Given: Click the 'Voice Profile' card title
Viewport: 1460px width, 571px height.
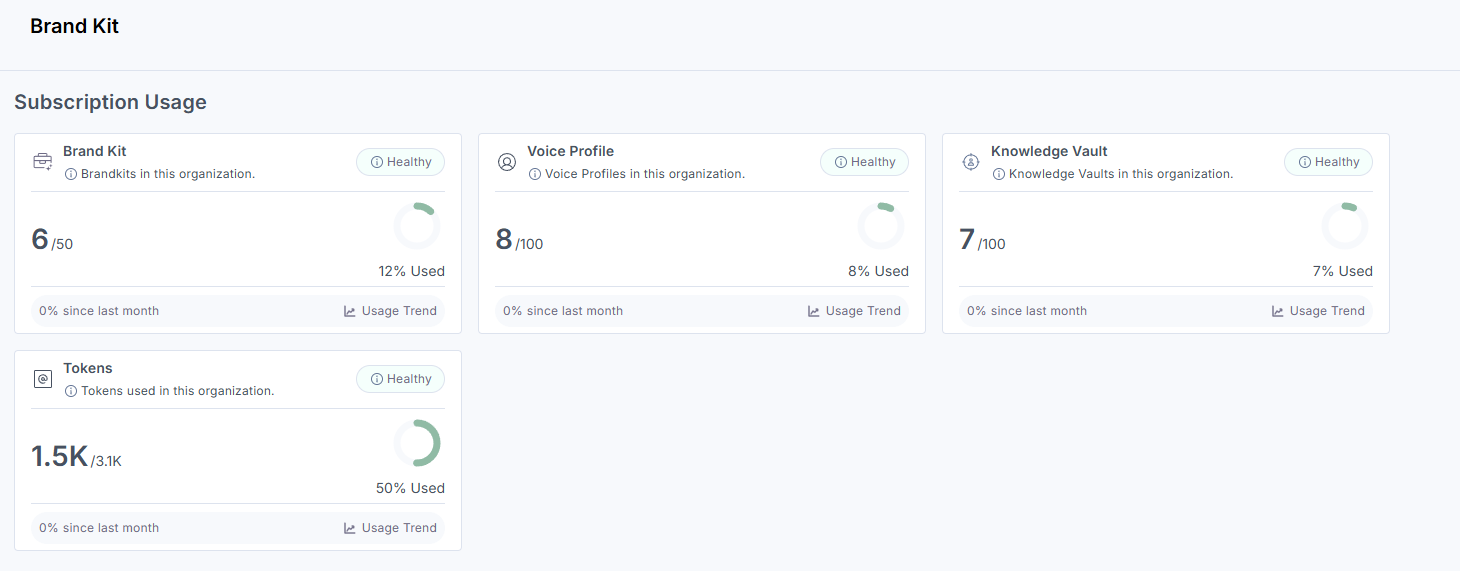Looking at the screenshot, I should tap(571, 151).
